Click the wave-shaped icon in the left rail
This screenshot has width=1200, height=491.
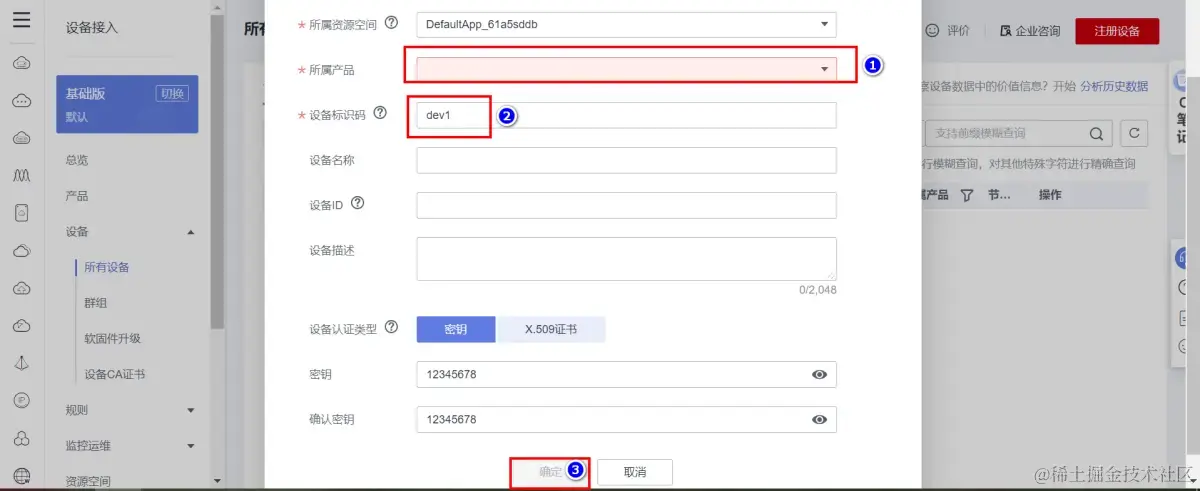pos(22,175)
